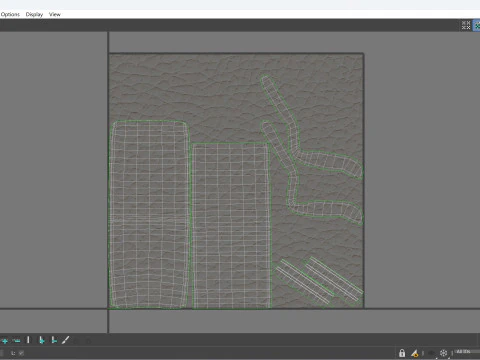The image size is (480, 360).
Task: Open the View menu
Action: click(55, 14)
